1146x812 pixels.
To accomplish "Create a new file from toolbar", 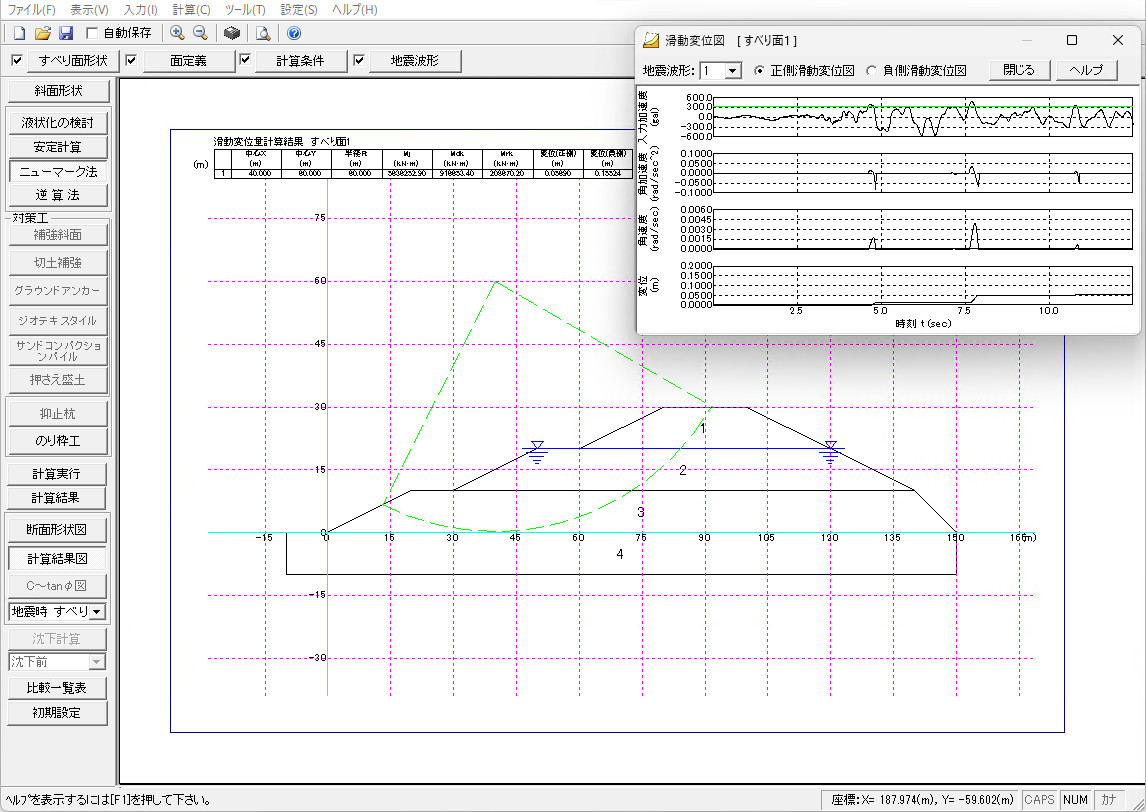I will [20, 33].
